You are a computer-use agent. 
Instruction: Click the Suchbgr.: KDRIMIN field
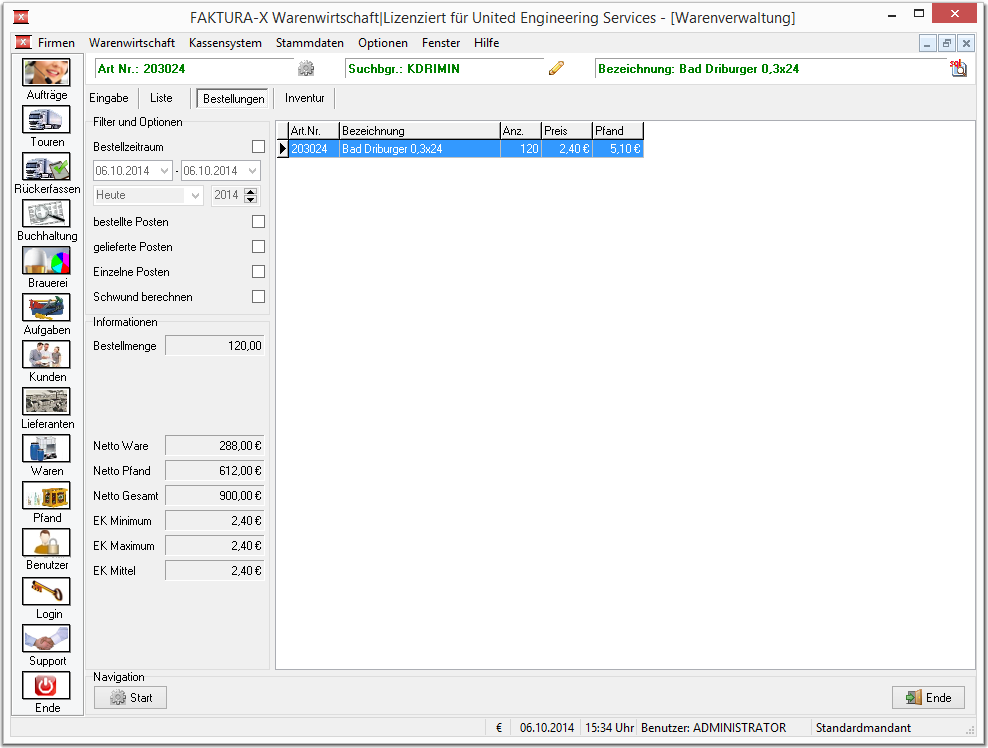point(444,69)
